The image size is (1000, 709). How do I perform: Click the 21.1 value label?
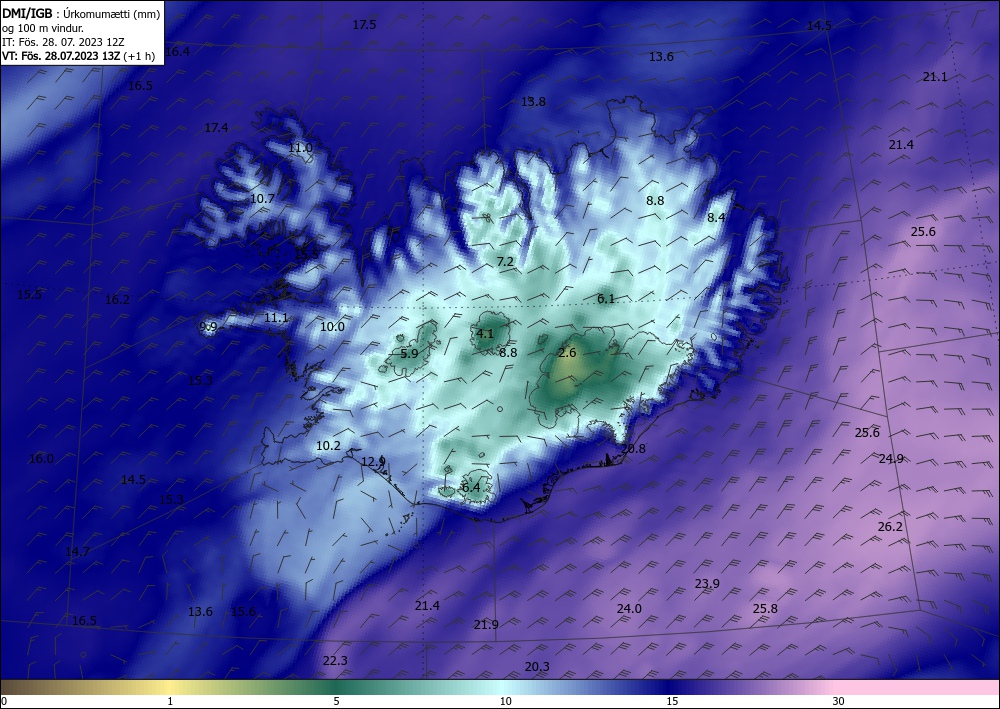(934, 77)
